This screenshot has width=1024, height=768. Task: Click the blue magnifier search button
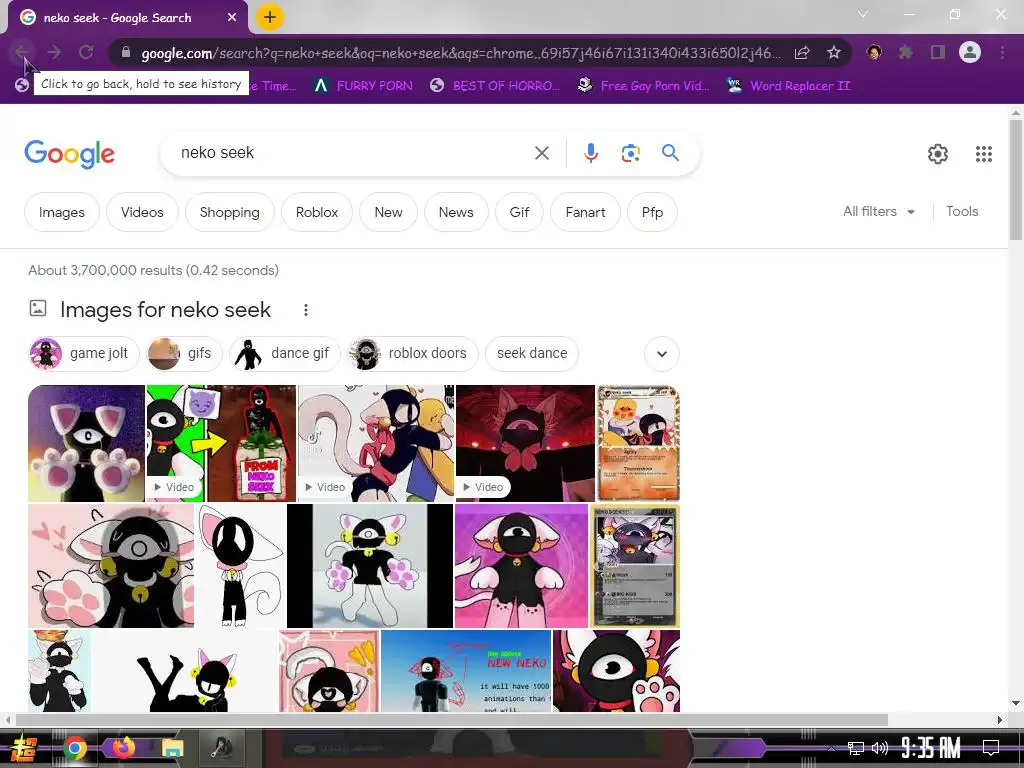tap(670, 153)
